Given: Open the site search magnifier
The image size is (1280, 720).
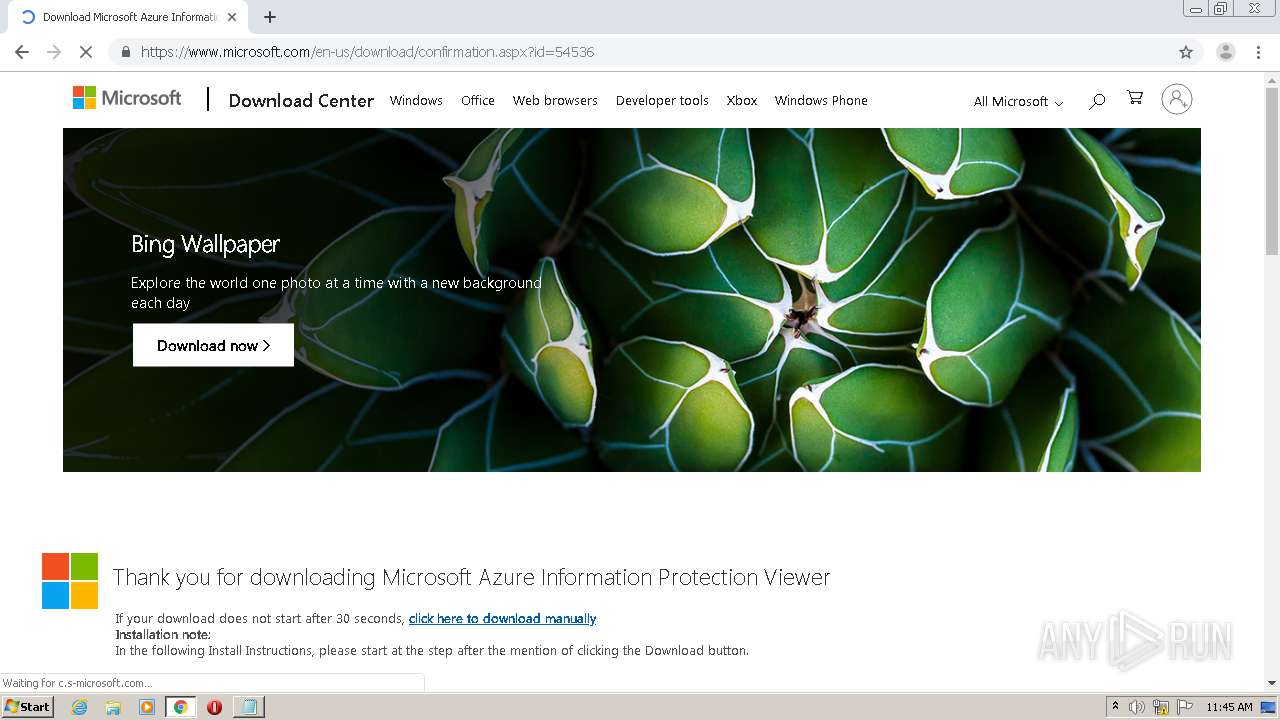Looking at the screenshot, I should click(x=1097, y=100).
